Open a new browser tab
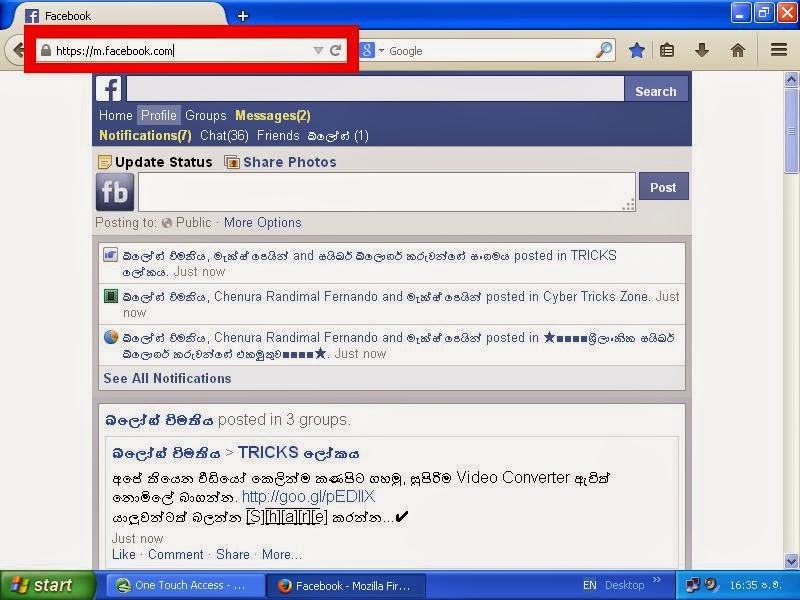This screenshot has height=600, width=800. click(x=243, y=16)
